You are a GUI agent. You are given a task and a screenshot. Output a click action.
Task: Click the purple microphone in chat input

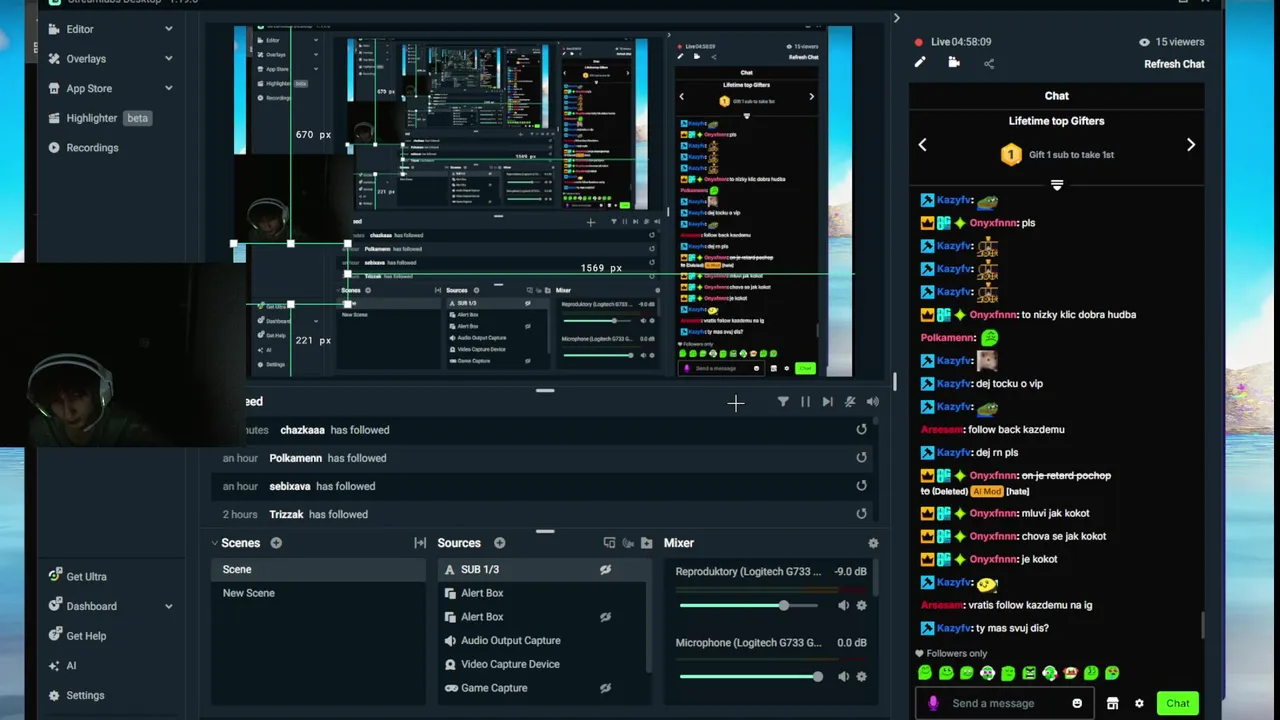coord(933,703)
